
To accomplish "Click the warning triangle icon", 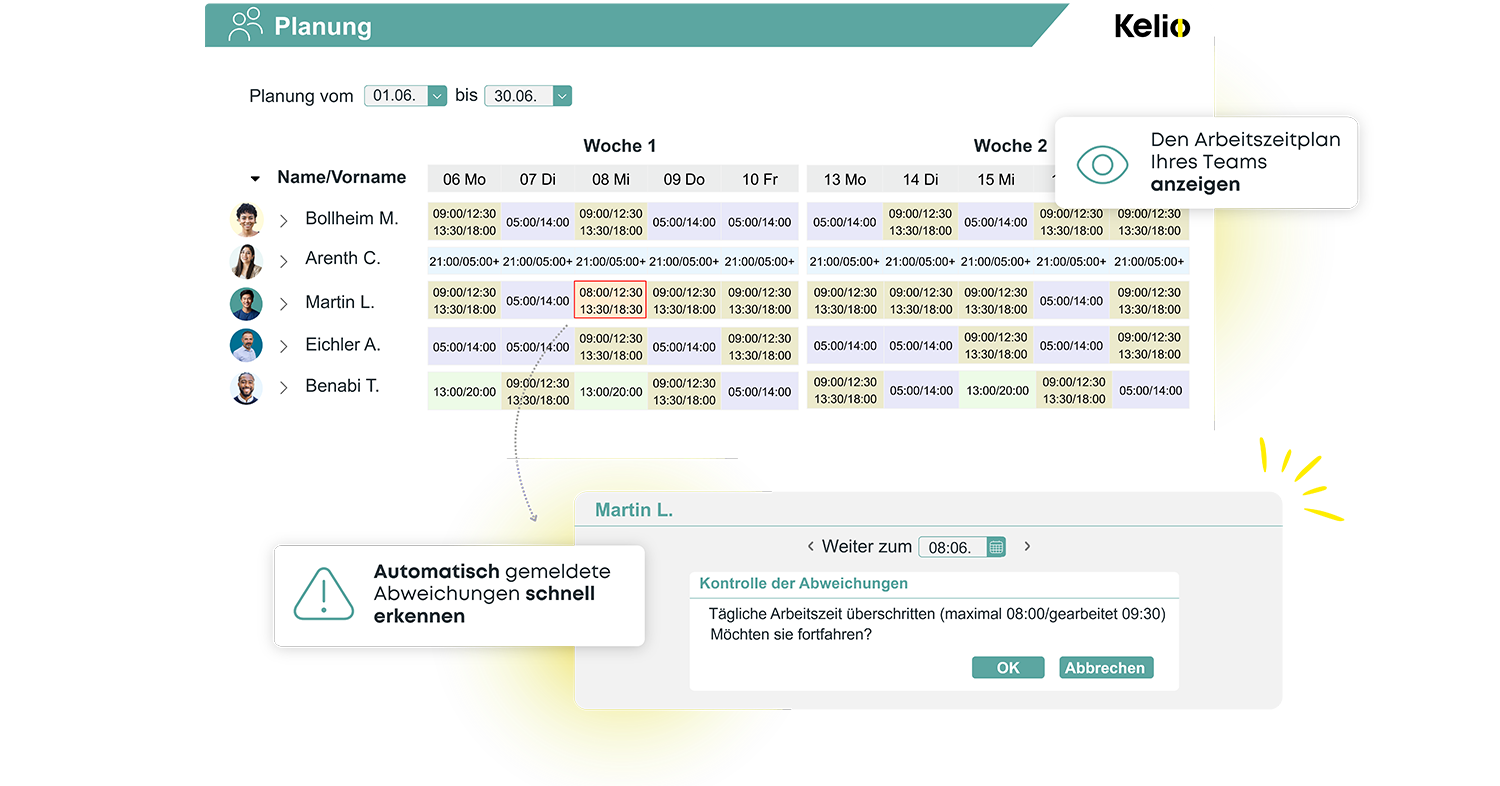I will (323, 594).
